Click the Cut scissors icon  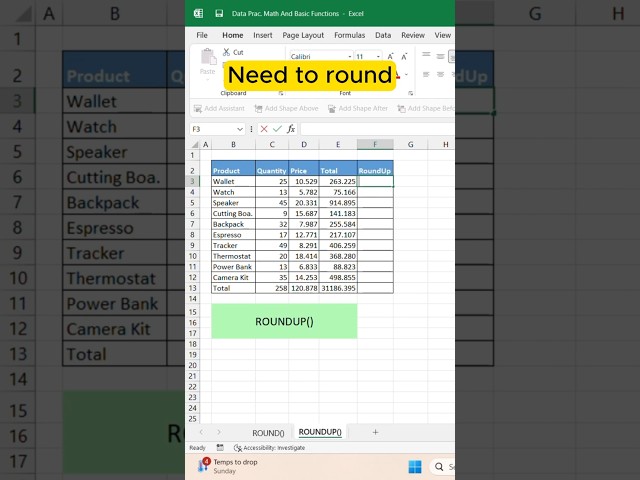(x=226, y=52)
